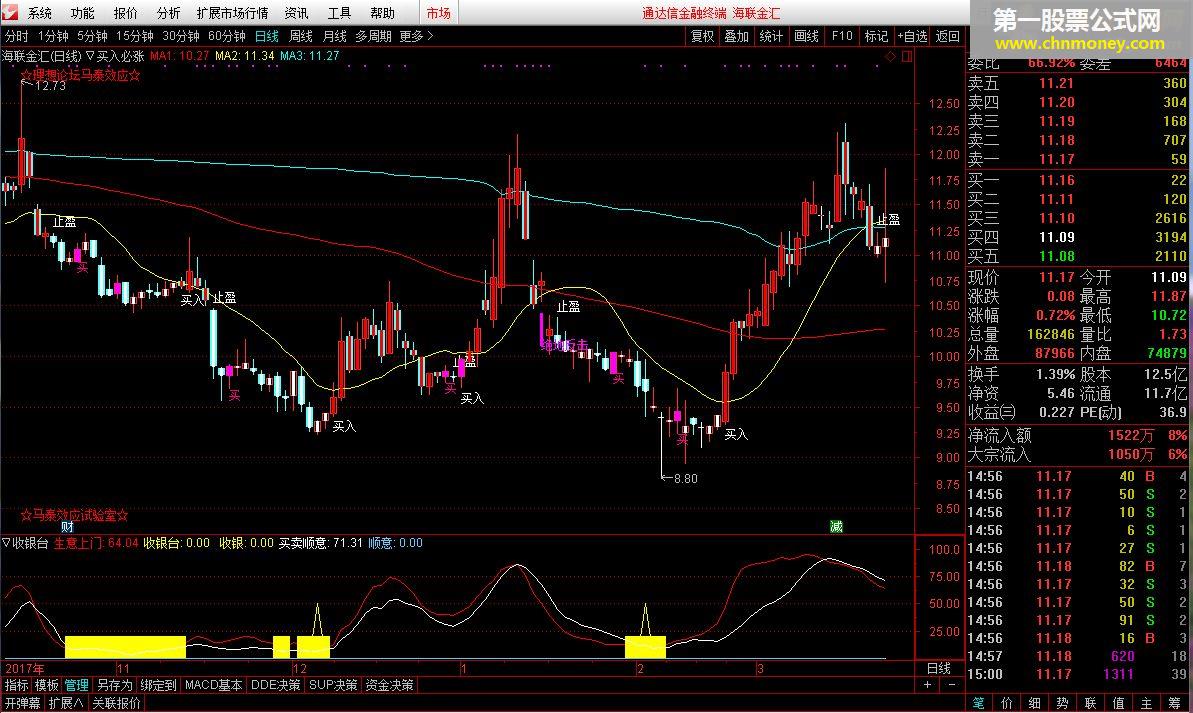This screenshot has width=1193, height=713.
Task: Open the 扩展市场行情 menu
Action: tap(232, 13)
